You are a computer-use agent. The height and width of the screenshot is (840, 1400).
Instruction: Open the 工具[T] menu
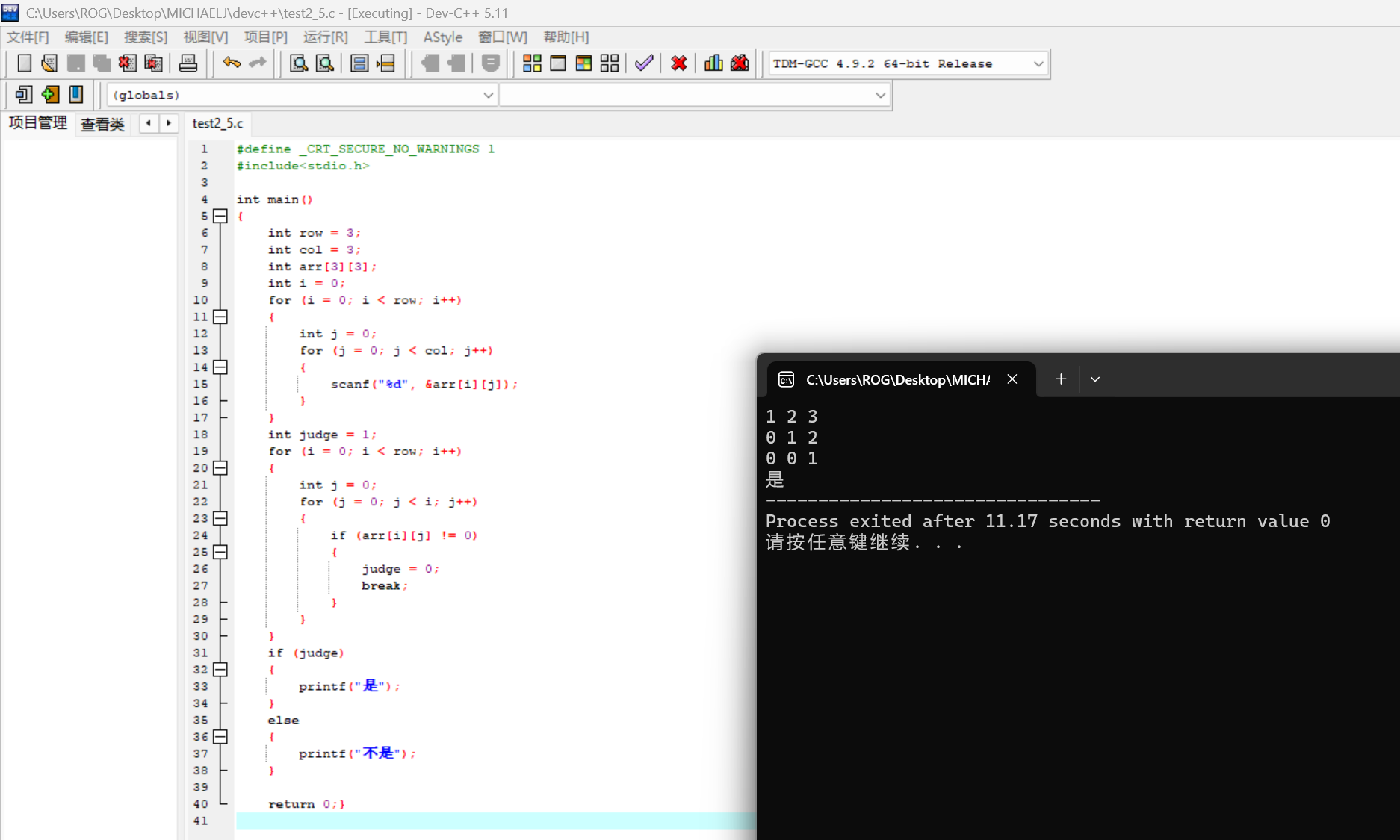[385, 37]
